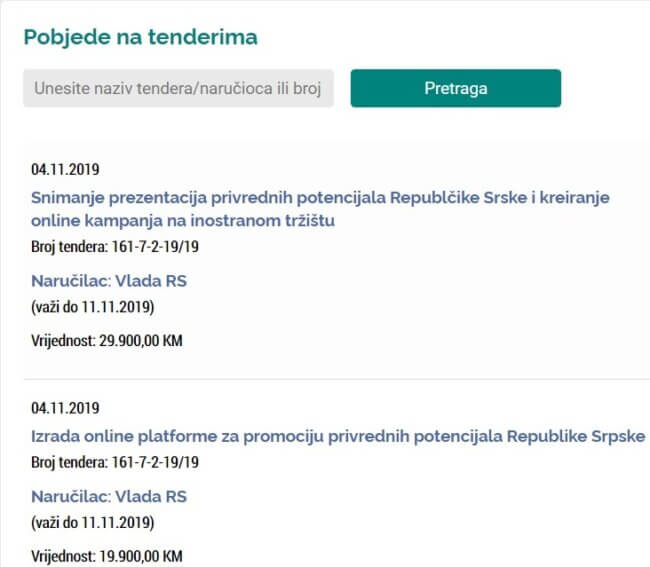
Task: Open the 'Izrada online platforme' tender link
Action: (338, 437)
